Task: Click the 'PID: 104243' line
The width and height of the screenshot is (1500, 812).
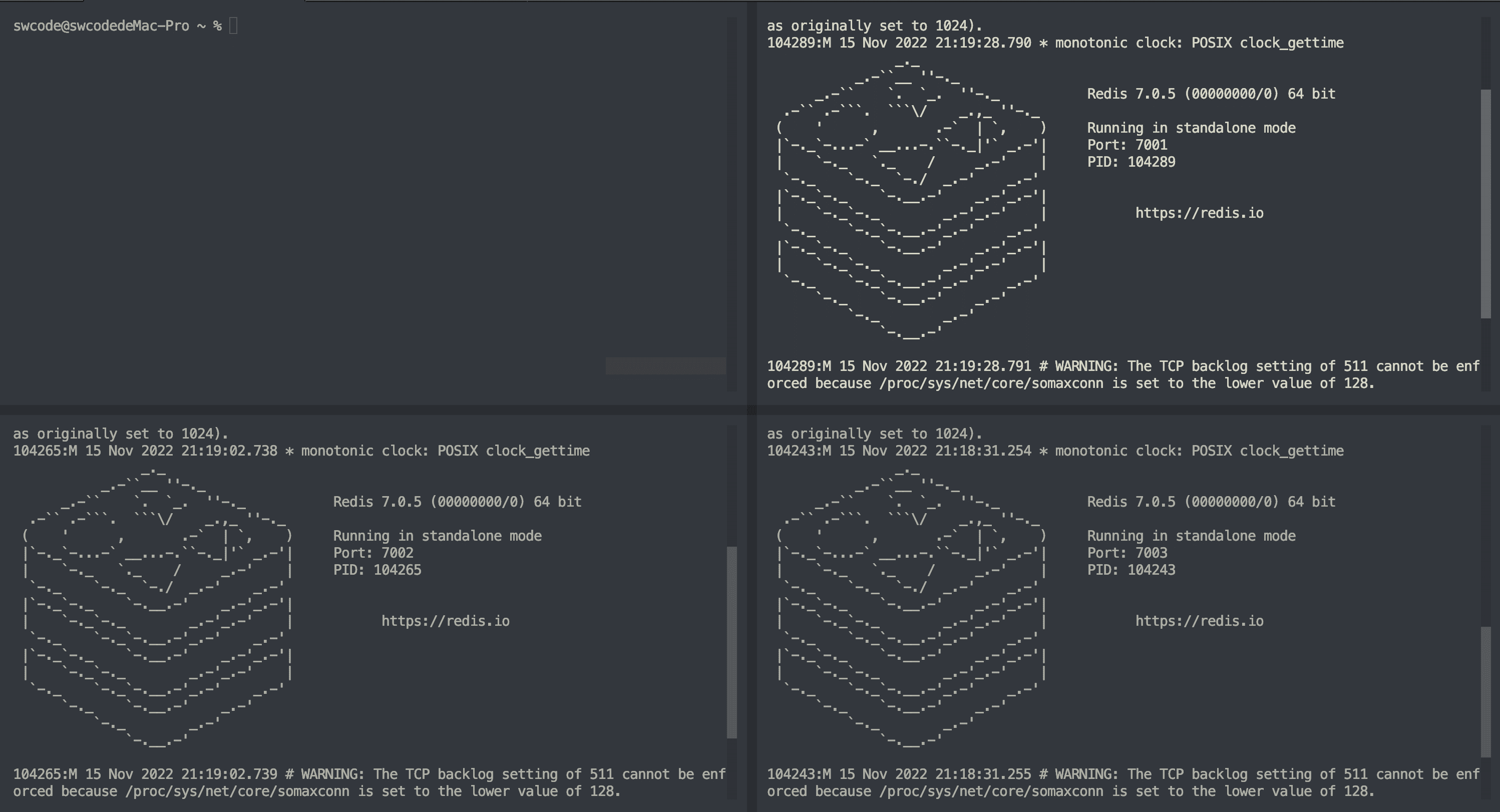Action: 1131,570
